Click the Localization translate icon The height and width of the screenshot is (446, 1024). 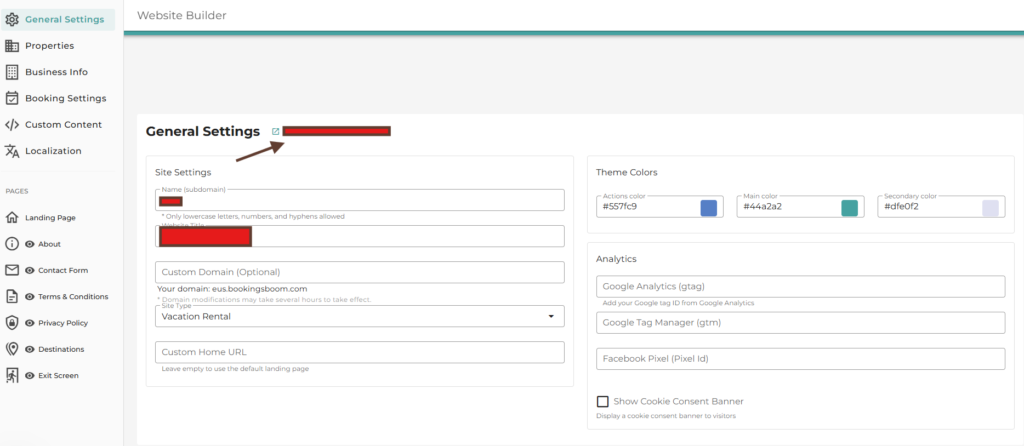pos(12,151)
